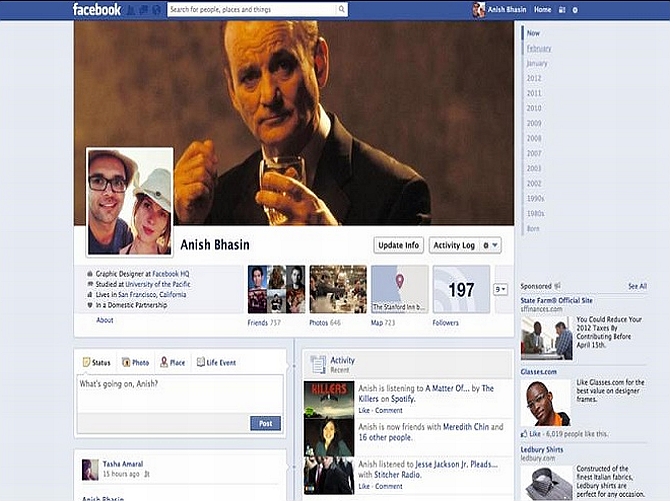Click the What's going on text box
The image size is (670, 501).
point(180,394)
